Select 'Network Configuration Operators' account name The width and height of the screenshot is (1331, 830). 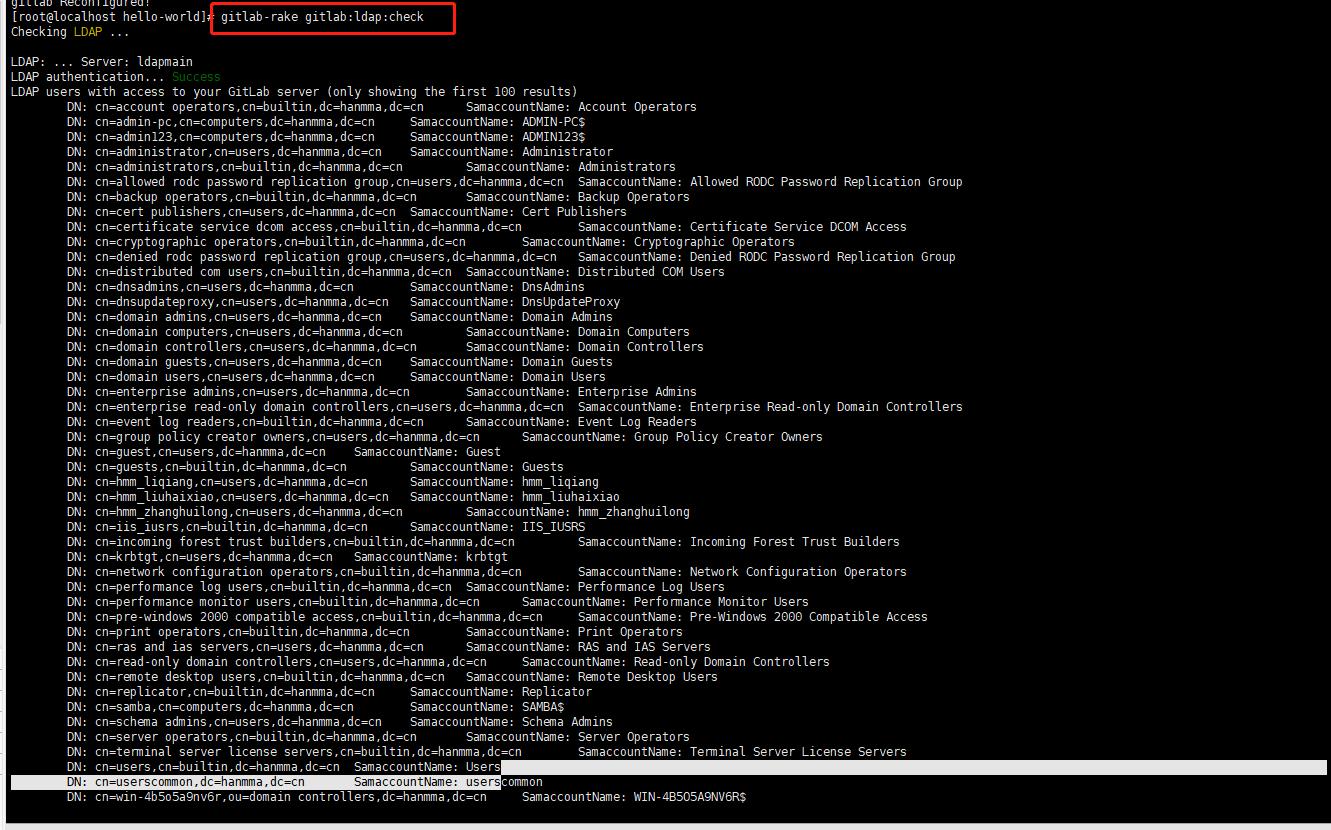pos(798,572)
